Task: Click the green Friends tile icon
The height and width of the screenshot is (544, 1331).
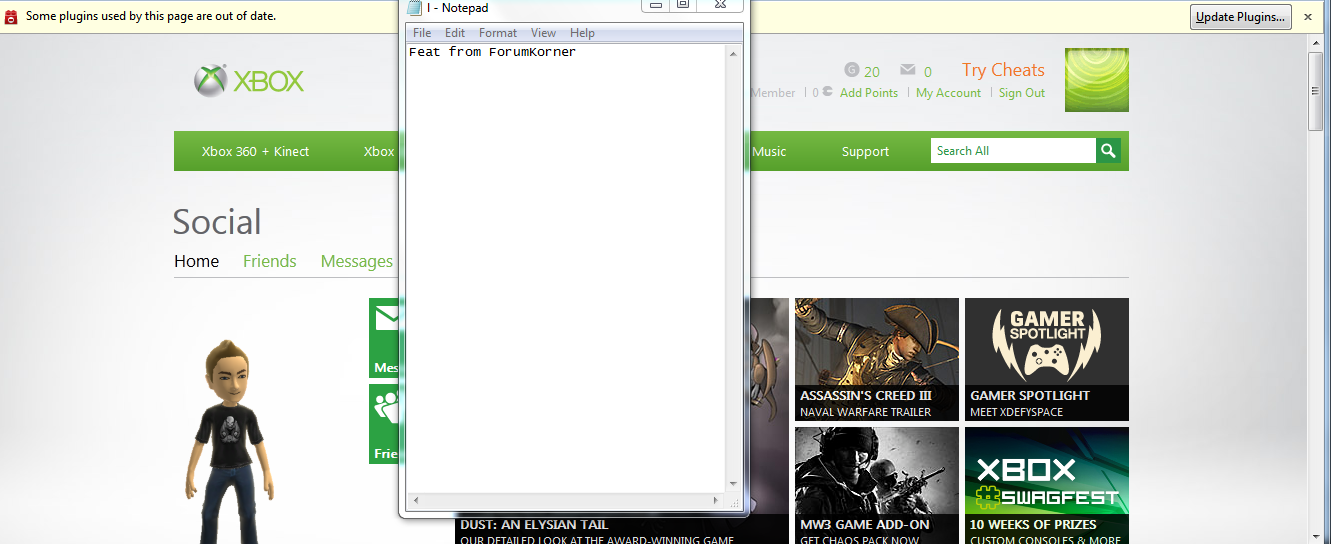Action: coord(384,423)
